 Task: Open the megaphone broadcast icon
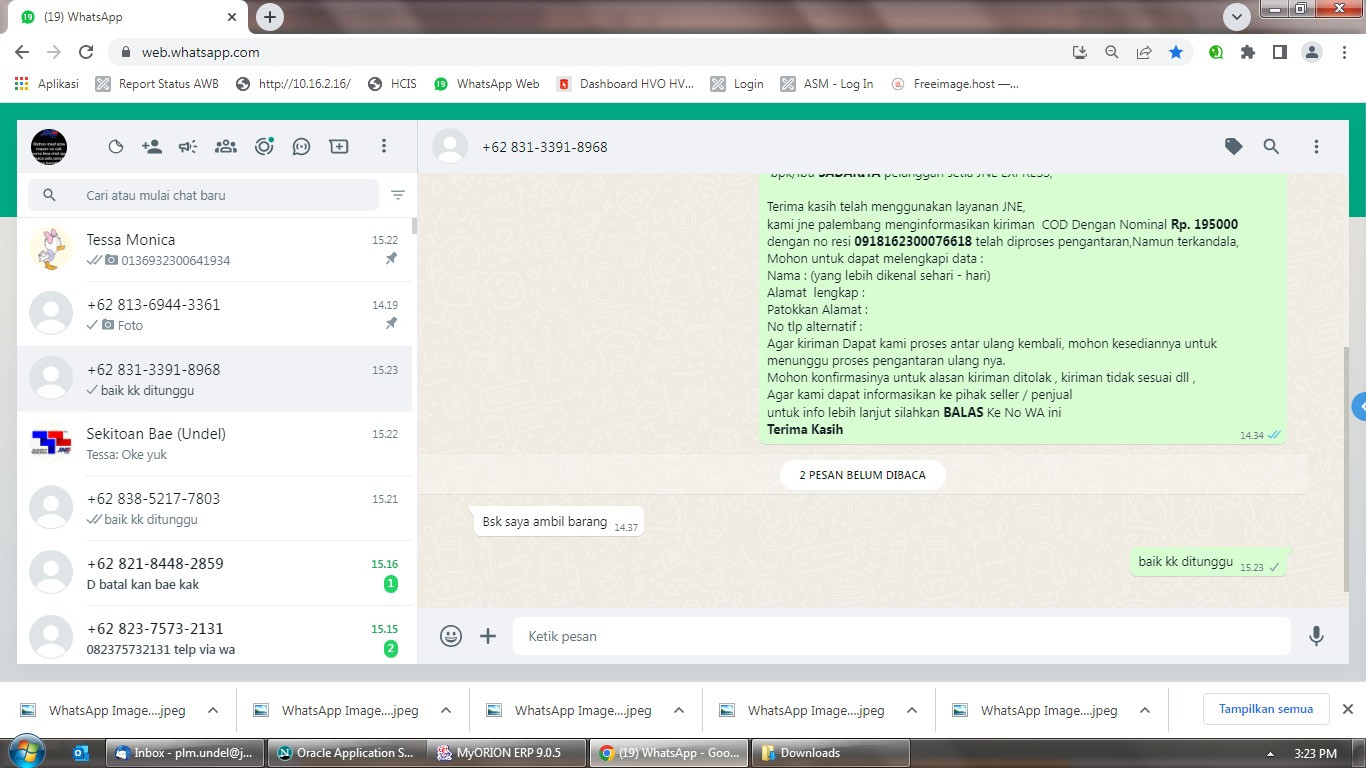188,147
